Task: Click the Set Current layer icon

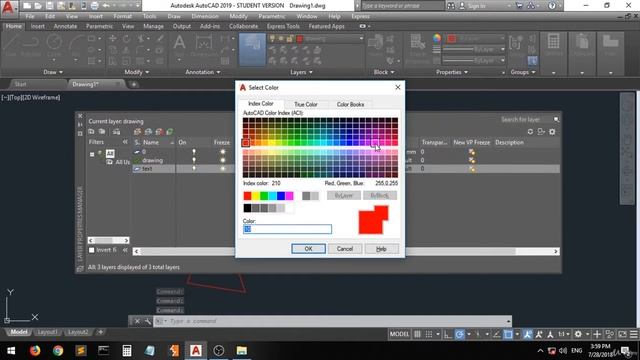Action: (x=169, y=132)
